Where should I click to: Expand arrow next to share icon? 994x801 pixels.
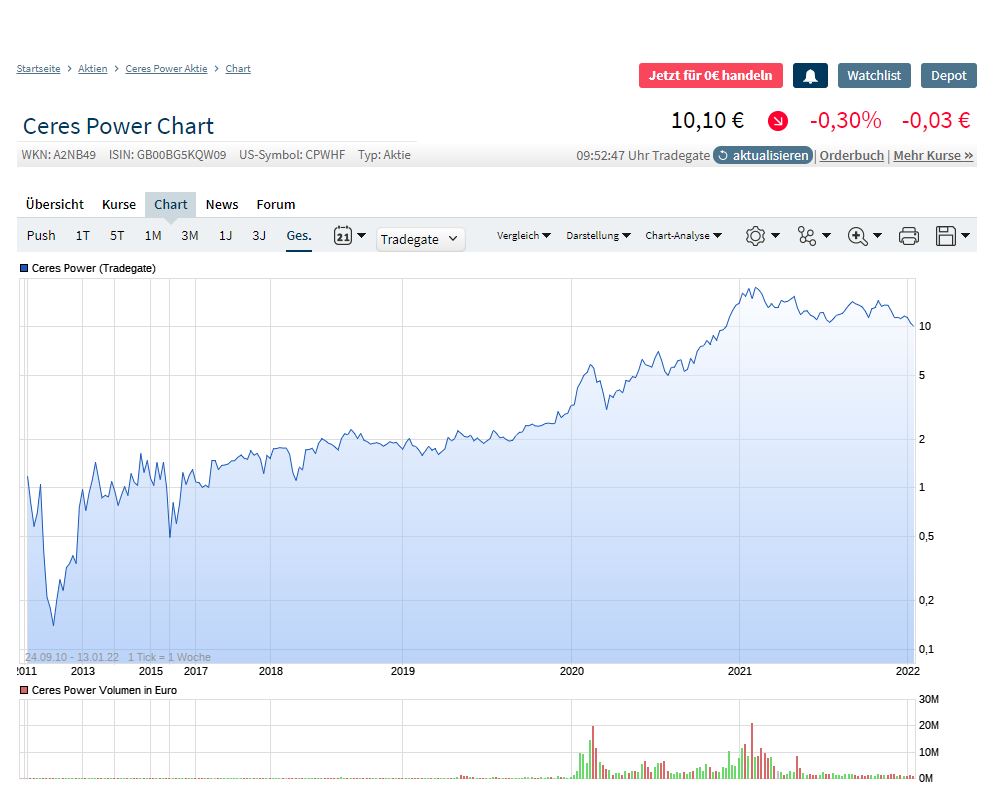pyautogui.click(x=826, y=235)
